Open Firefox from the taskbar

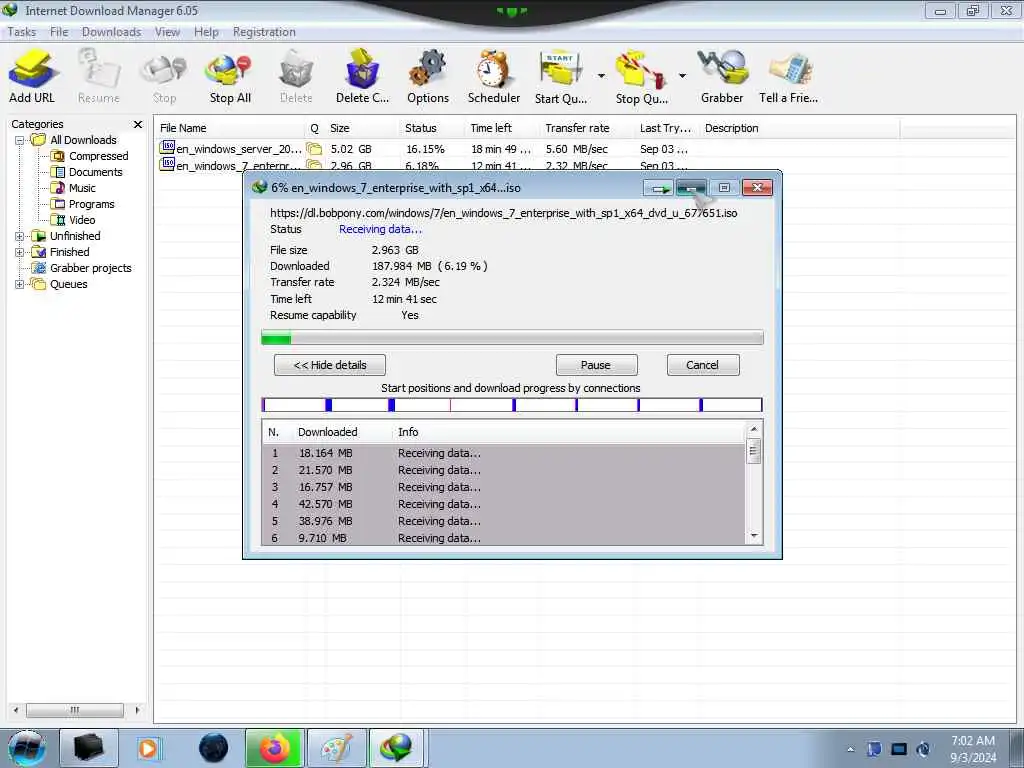tap(274, 748)
